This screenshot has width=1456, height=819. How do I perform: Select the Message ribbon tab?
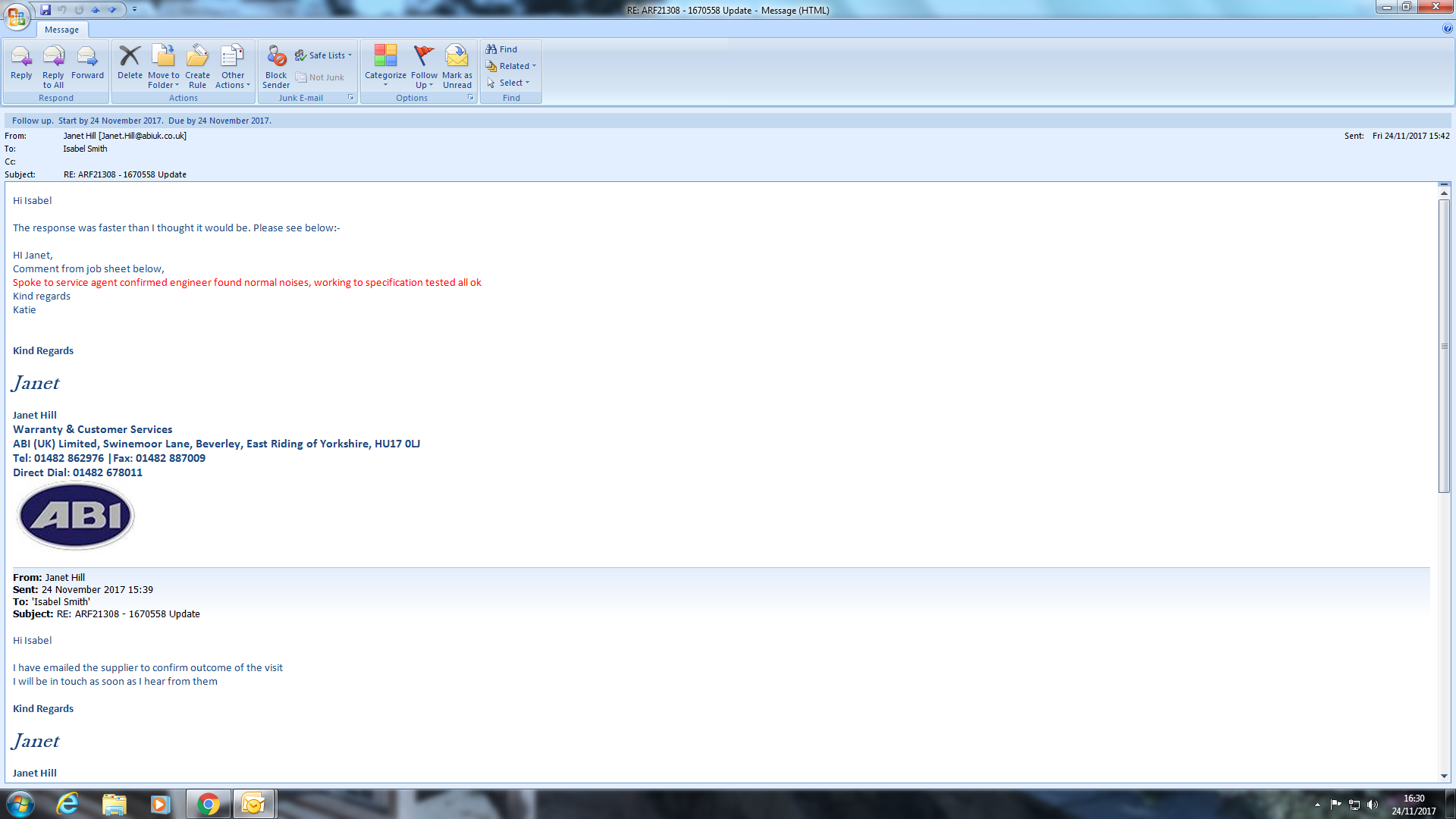[61, 30]
